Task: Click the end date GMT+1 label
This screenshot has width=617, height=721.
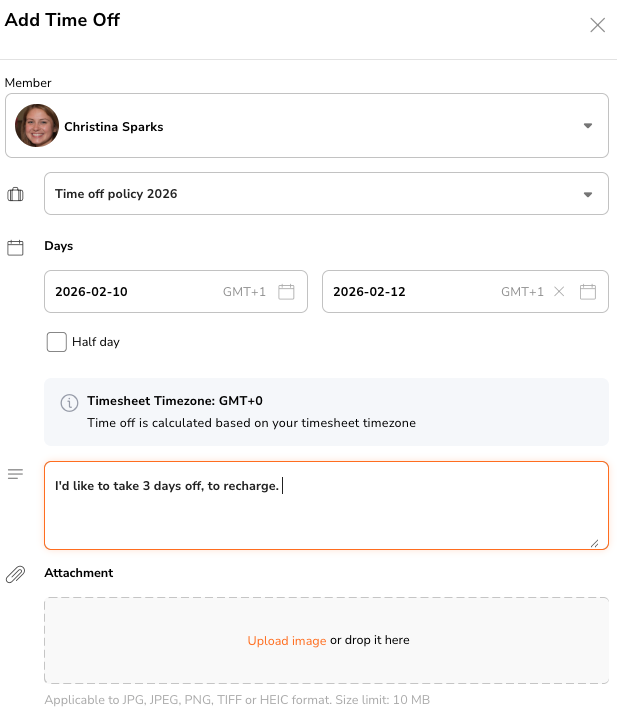Action: pyautogui.click(x=522, y=292)
